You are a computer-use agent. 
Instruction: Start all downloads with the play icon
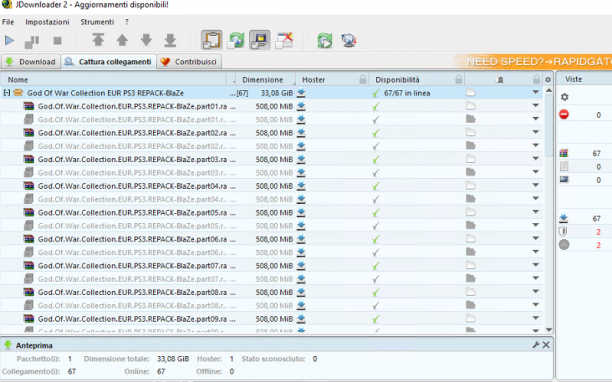(9, 40)
